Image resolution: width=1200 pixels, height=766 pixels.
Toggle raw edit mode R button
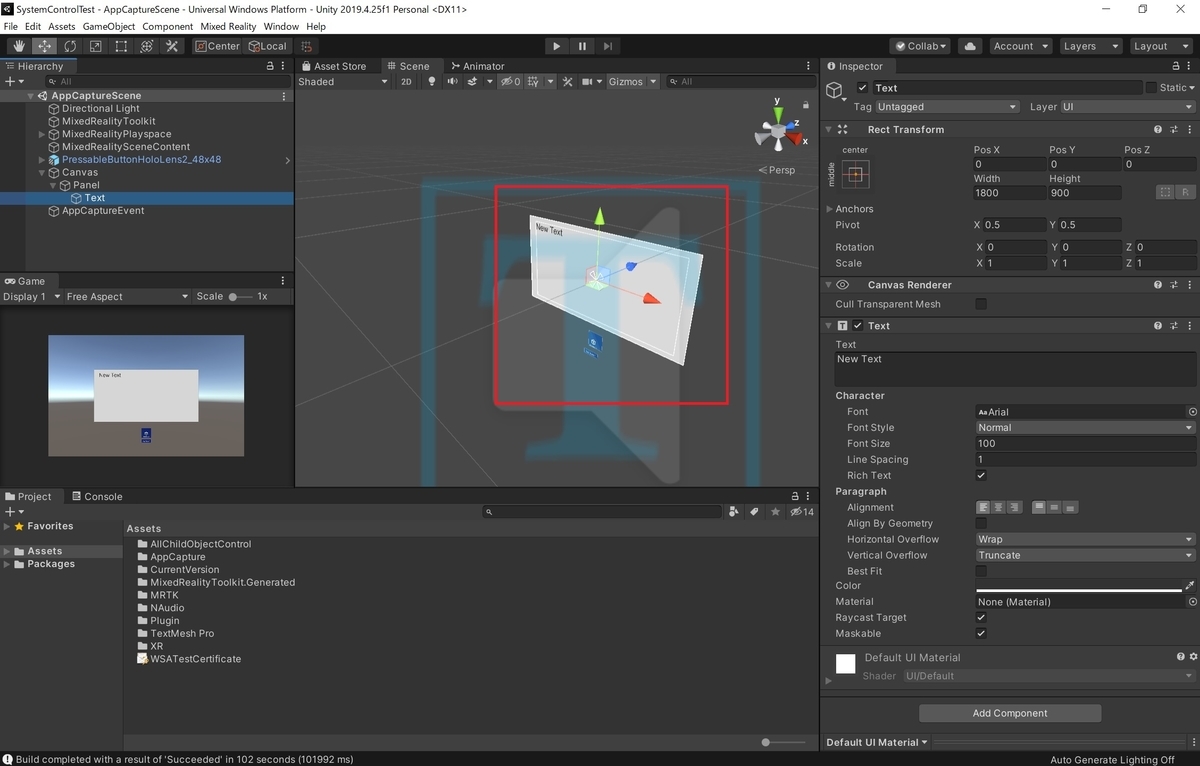click(1186, 192)
